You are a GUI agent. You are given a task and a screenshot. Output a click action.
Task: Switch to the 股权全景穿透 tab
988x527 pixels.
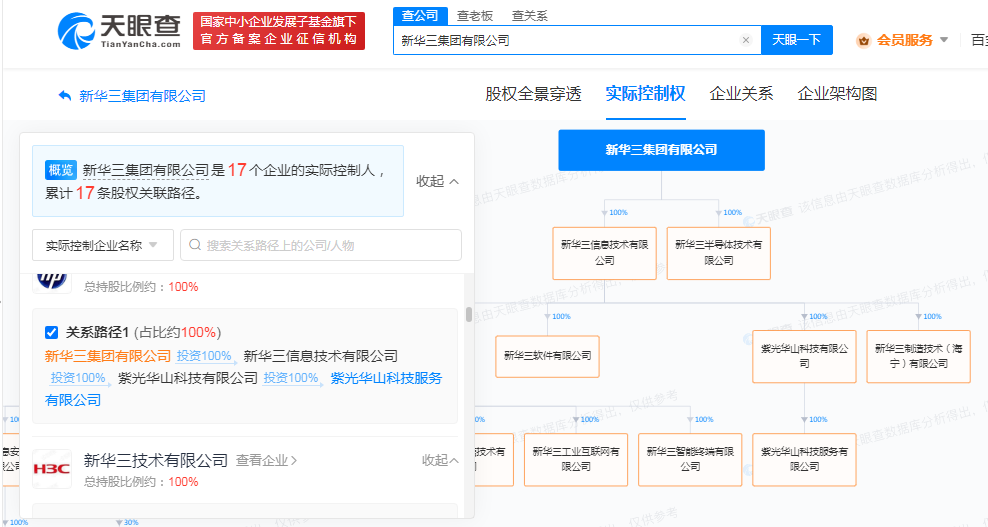click(533, 94)
